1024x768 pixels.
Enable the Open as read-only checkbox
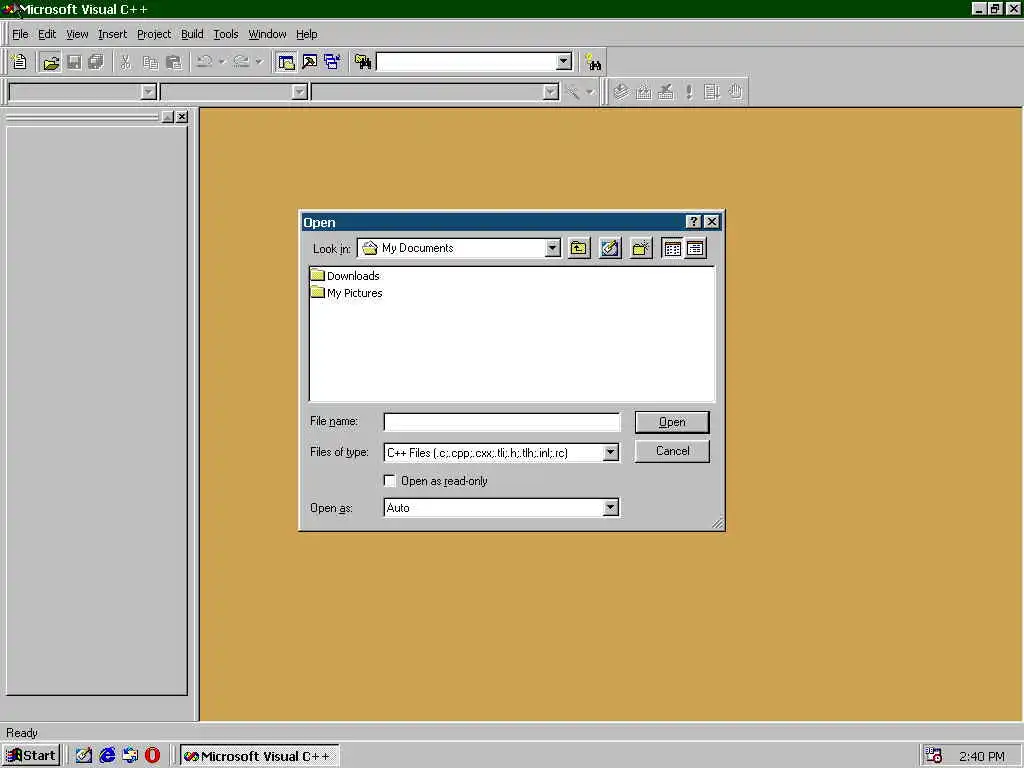pyautogui.click(x=390, y=481)
